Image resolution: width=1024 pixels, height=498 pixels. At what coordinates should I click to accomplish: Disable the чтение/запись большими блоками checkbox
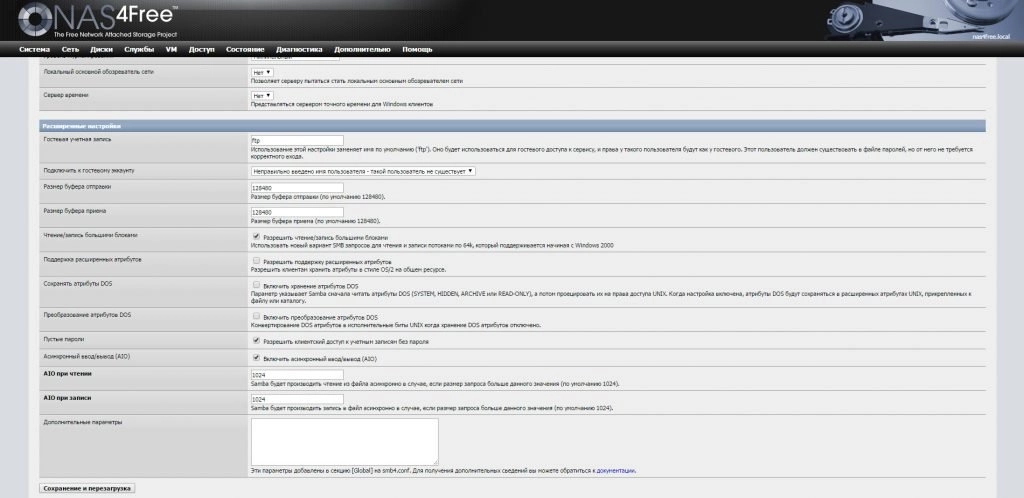[x=257, y=236]
